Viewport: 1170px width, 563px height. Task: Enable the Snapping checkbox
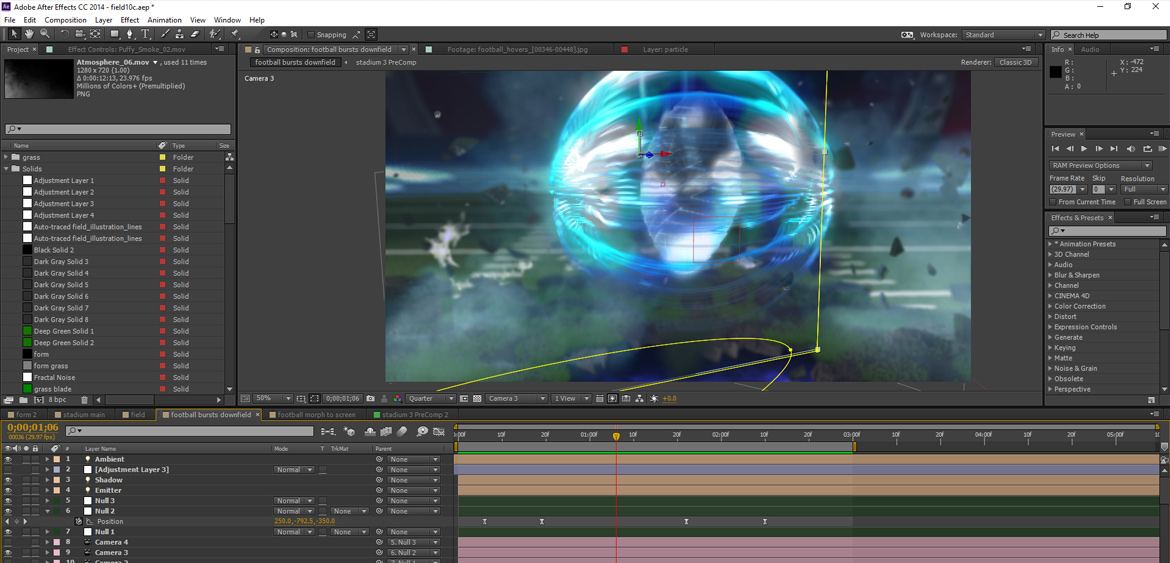click(311, 35)
